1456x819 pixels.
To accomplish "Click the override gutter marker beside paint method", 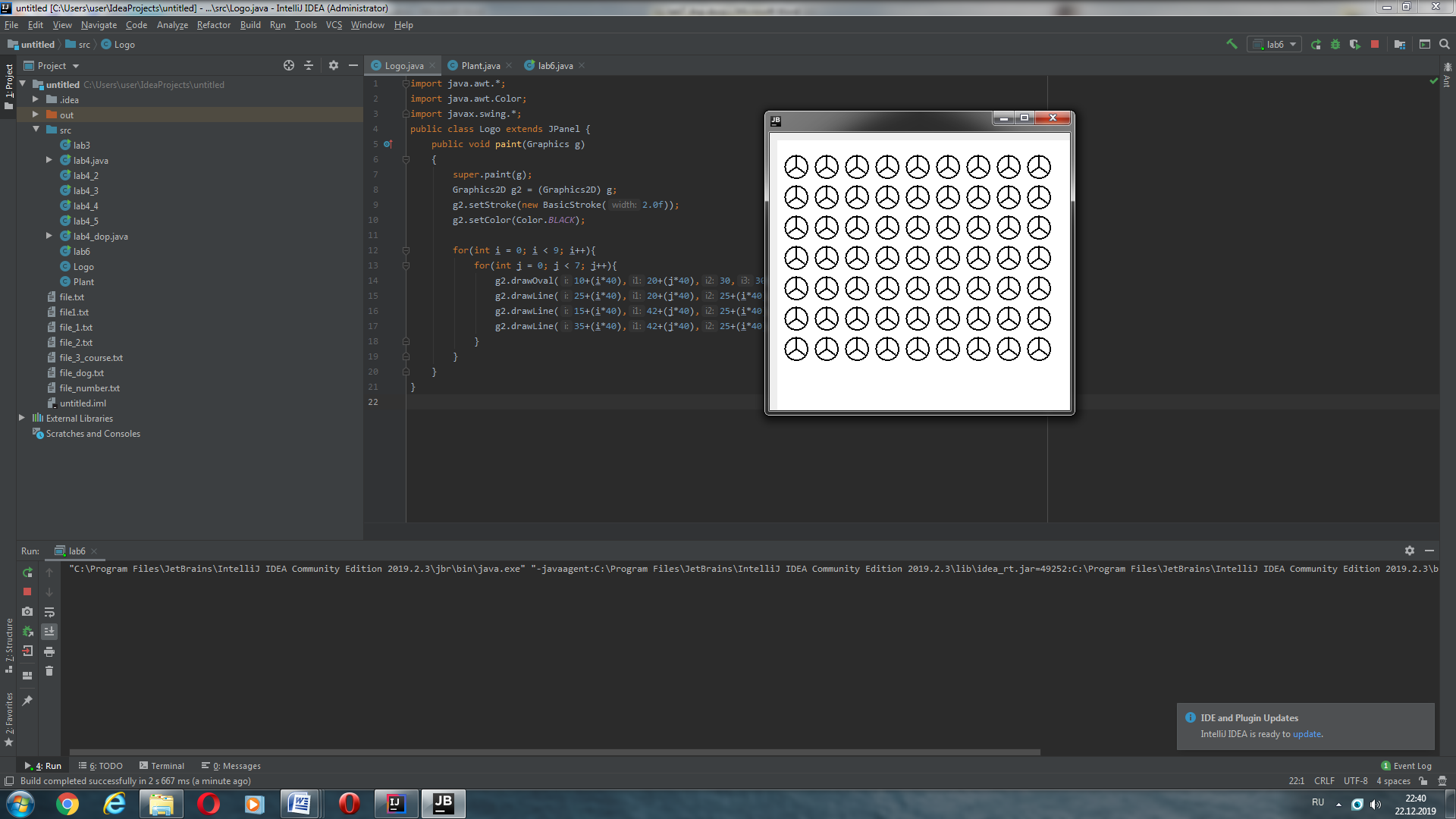I will pyautogui.click(x=388, y=144).
